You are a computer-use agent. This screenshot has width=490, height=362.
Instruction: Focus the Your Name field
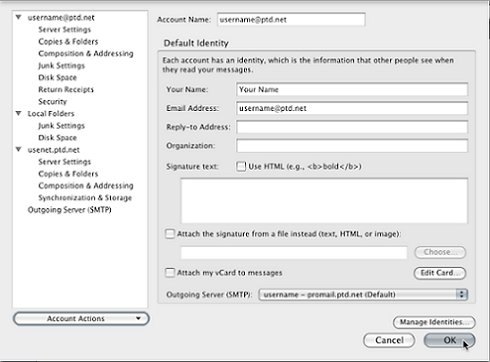[x=352, y=89]
